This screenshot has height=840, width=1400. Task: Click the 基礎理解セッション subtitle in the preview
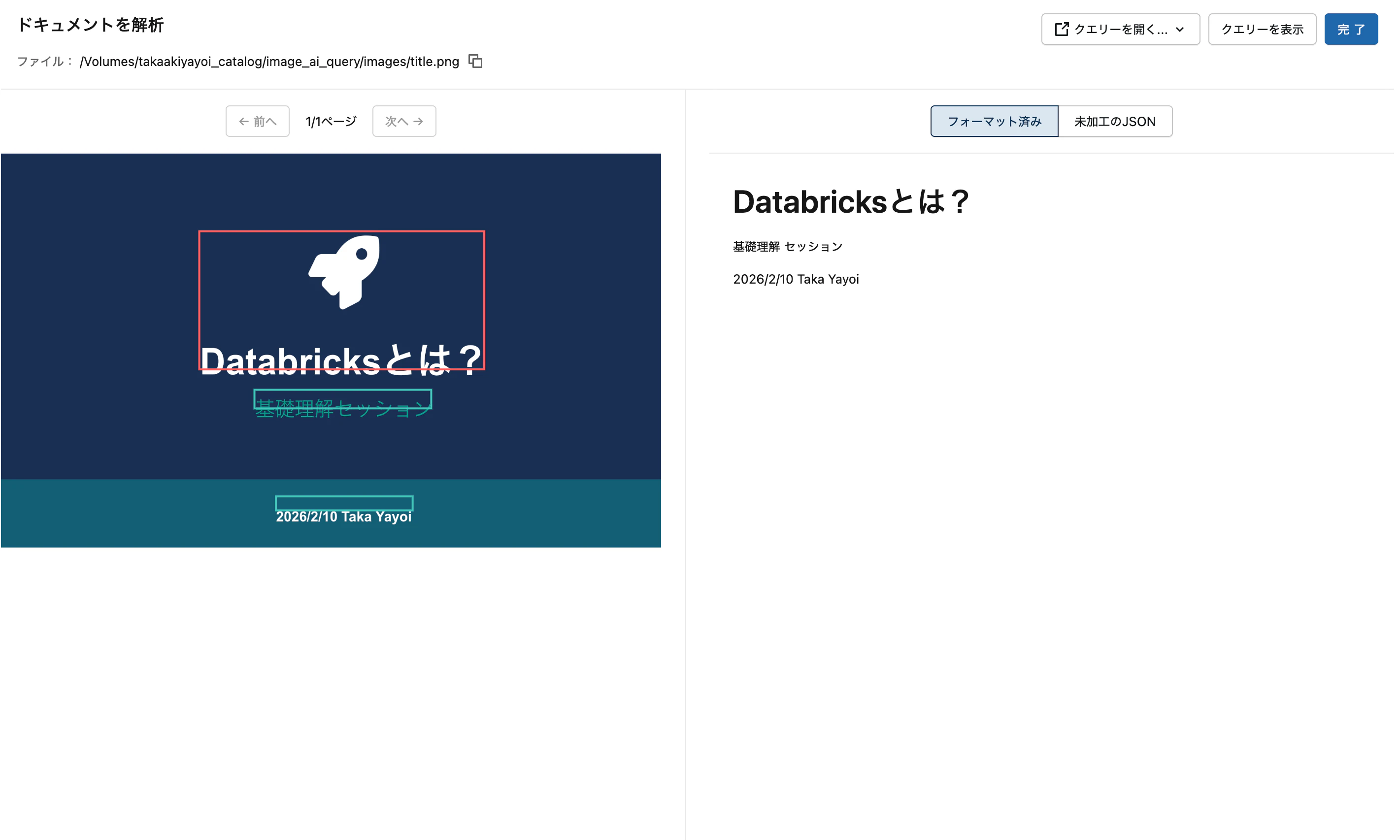coord(343,408)
